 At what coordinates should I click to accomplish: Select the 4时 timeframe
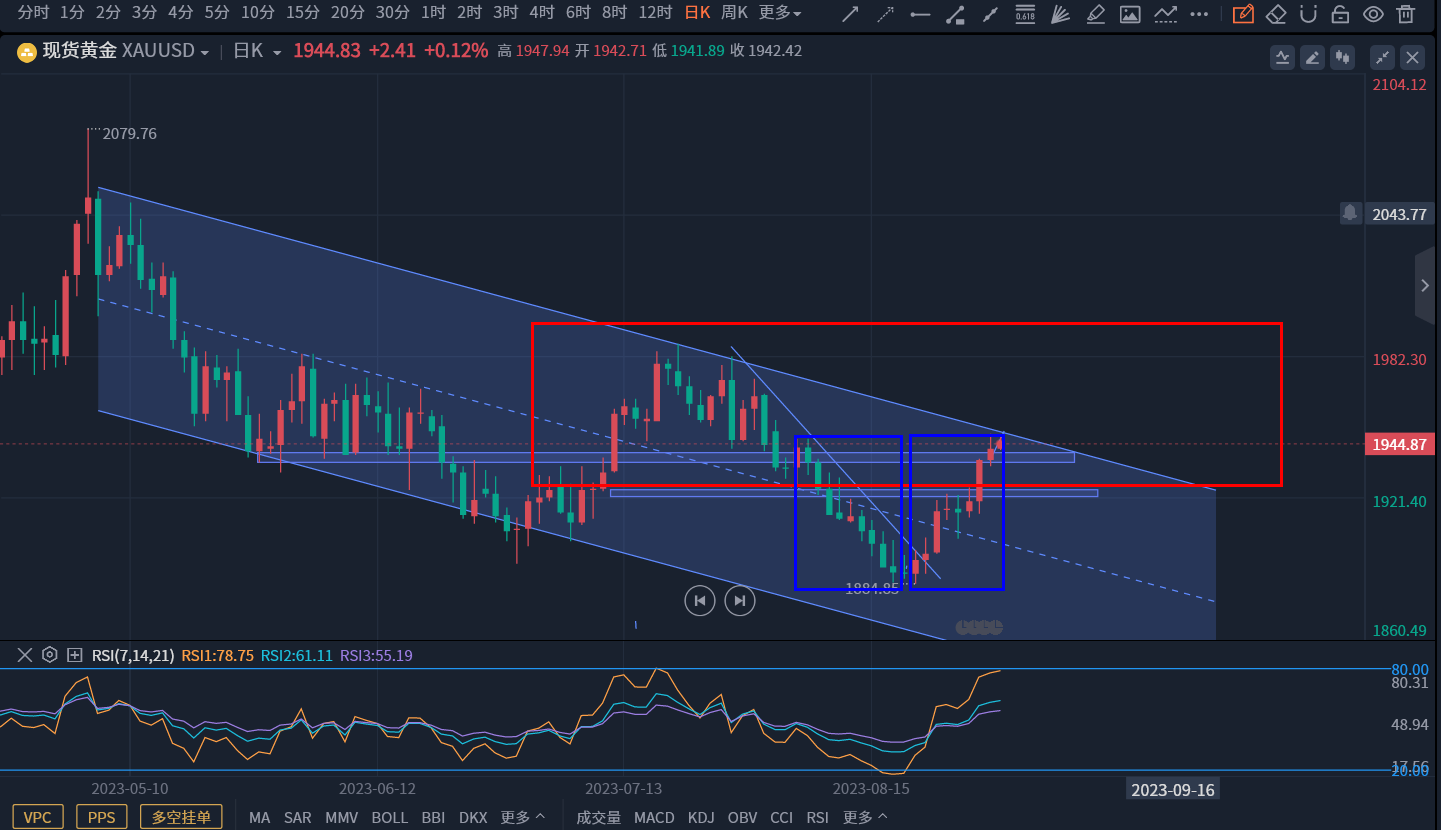point(541,13)
